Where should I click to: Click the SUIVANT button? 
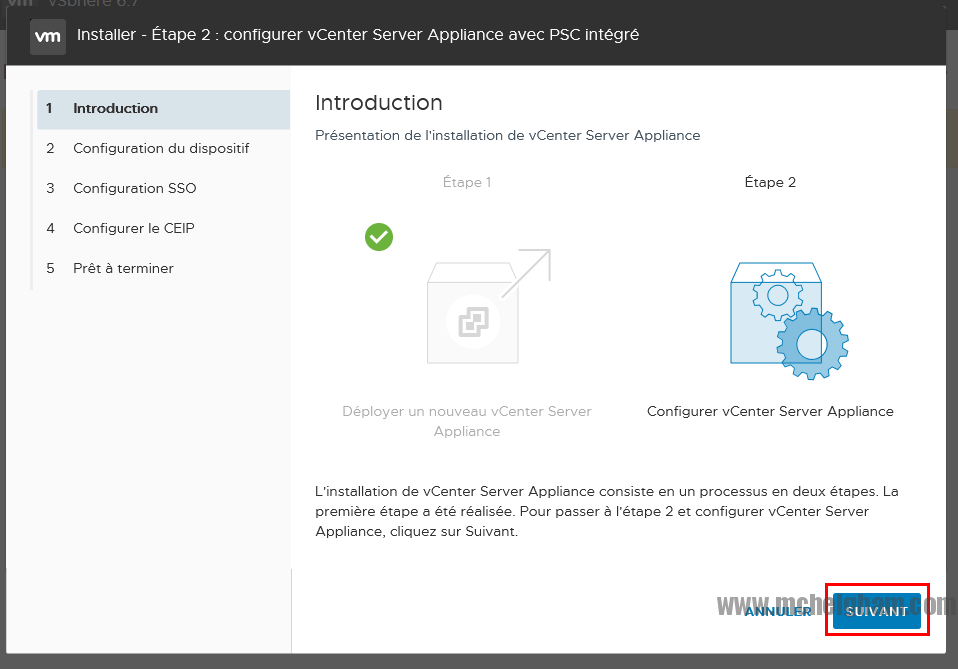[x=877, y=610]
